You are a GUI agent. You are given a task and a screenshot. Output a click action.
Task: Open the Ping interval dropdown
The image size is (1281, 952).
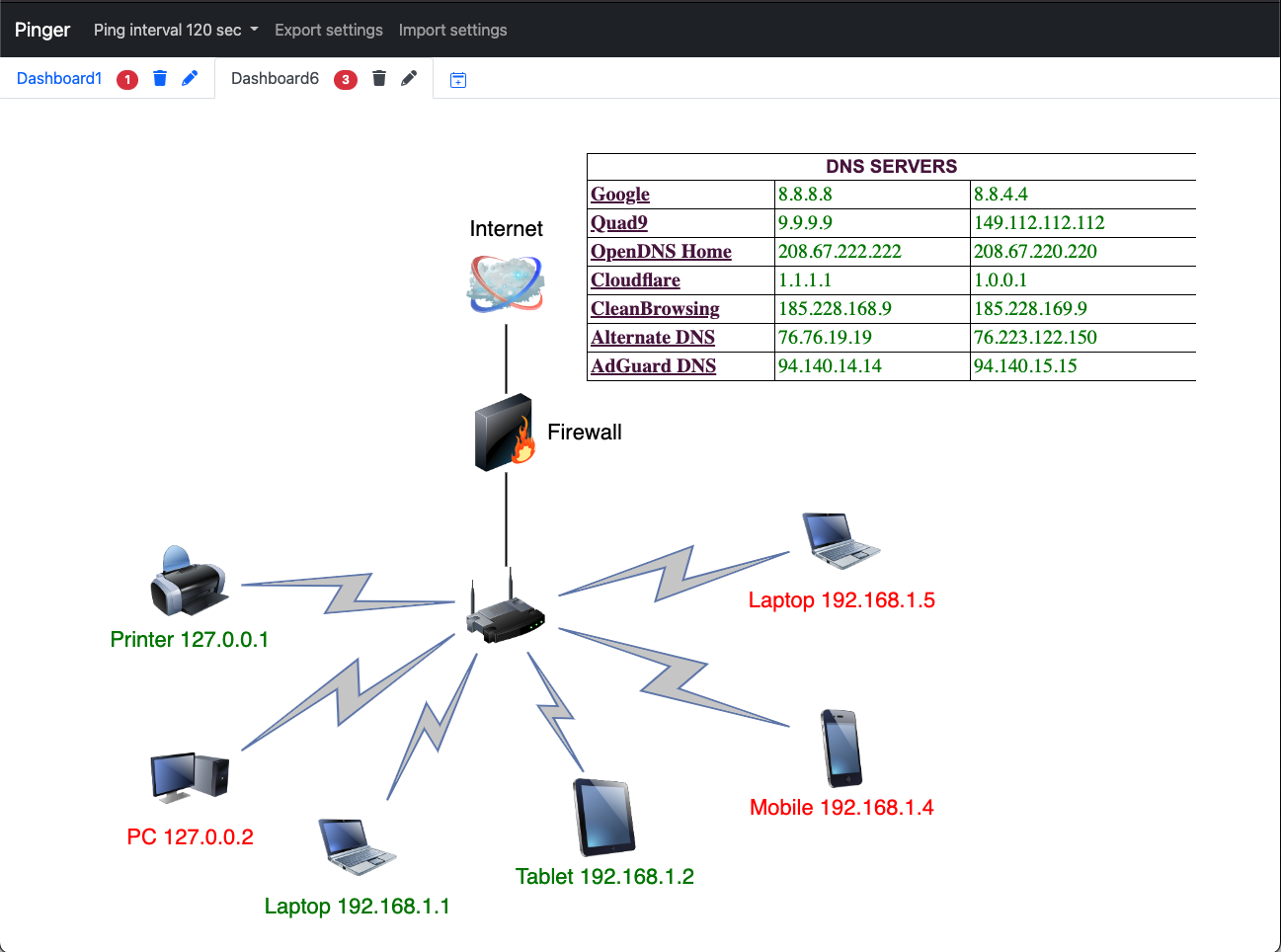176,30
